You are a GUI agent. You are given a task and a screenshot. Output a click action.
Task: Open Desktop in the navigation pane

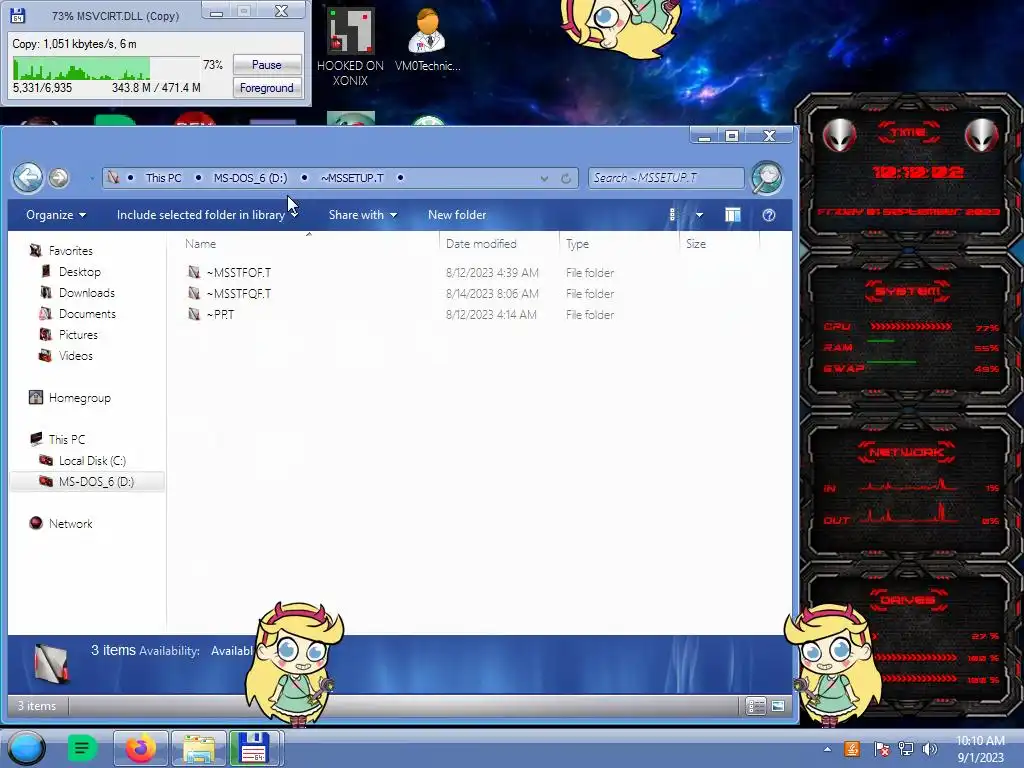80,272
